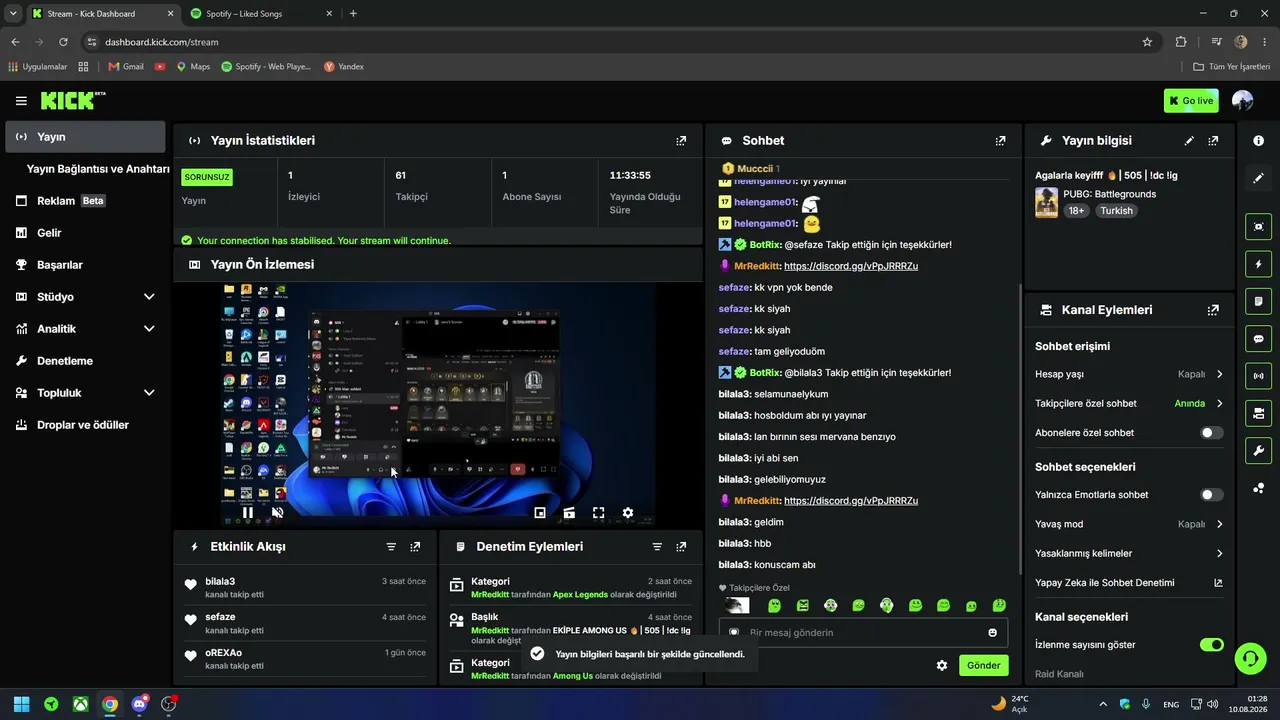The image size is (1280, 720).
Task: Pop out the Etkinlik Akışı panel
Action: 415,547
